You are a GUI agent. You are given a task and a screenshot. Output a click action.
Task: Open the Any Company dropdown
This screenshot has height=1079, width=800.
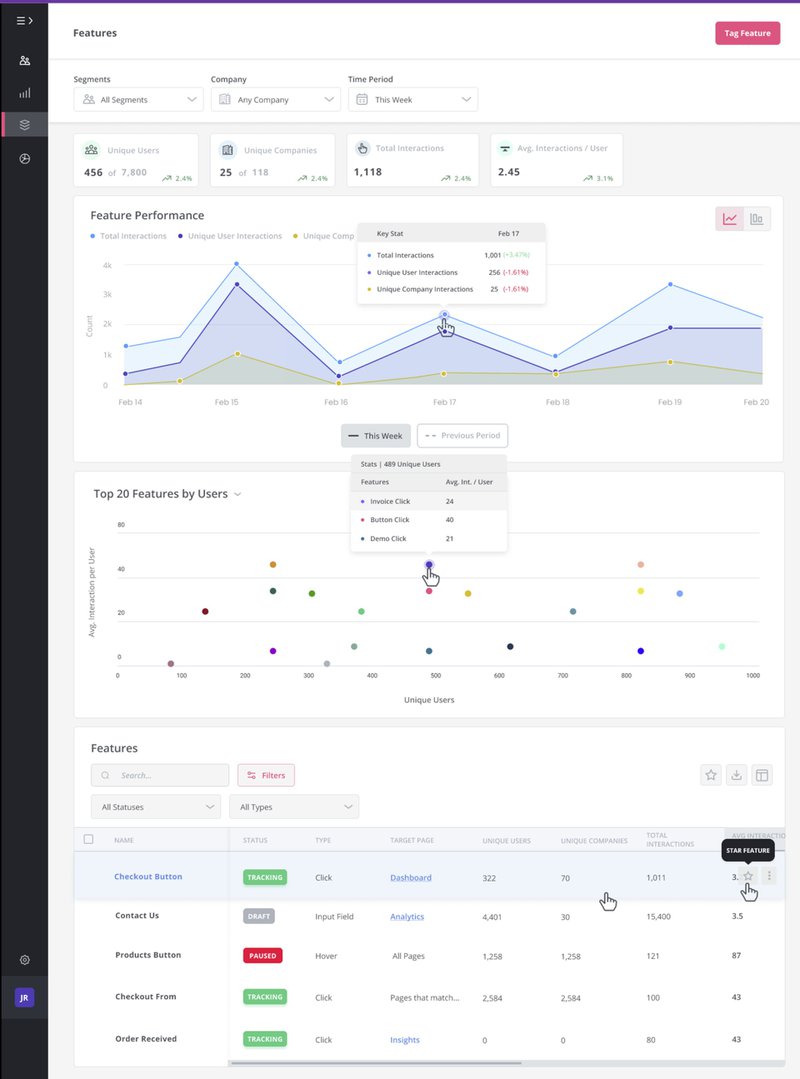click(x=276, y=99)
